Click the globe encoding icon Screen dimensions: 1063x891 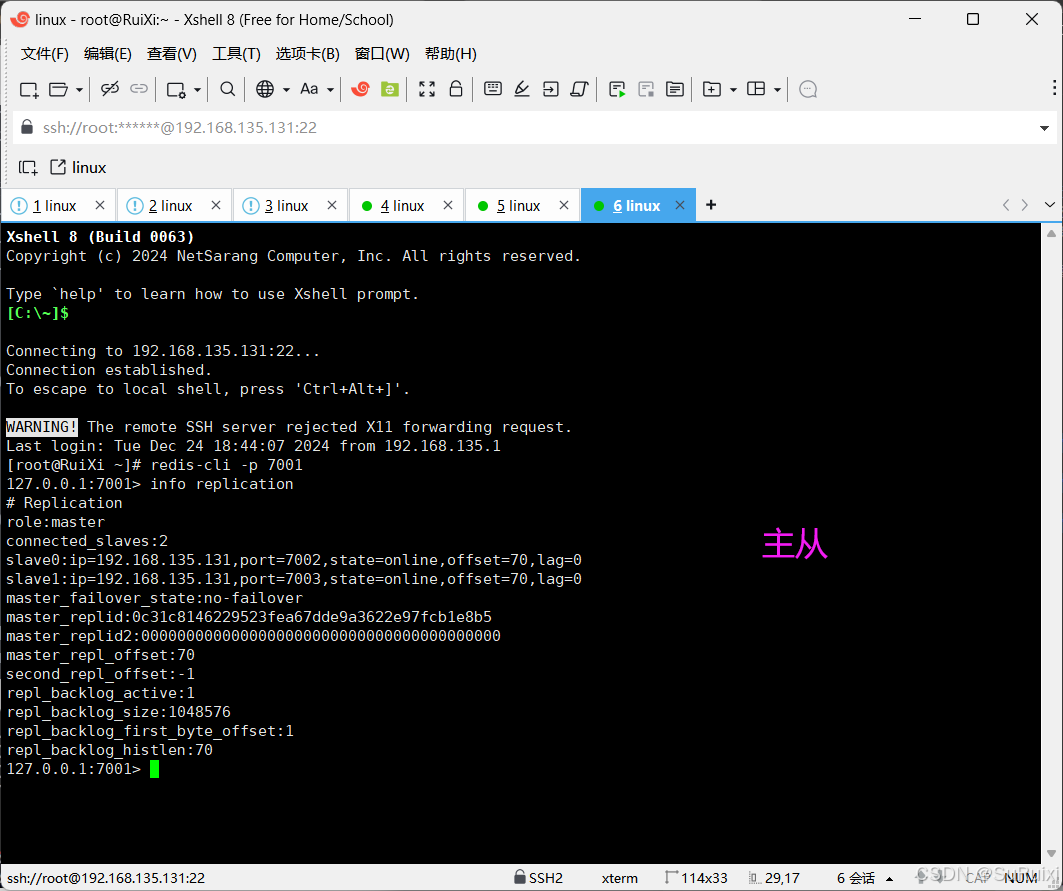point(265,89)
